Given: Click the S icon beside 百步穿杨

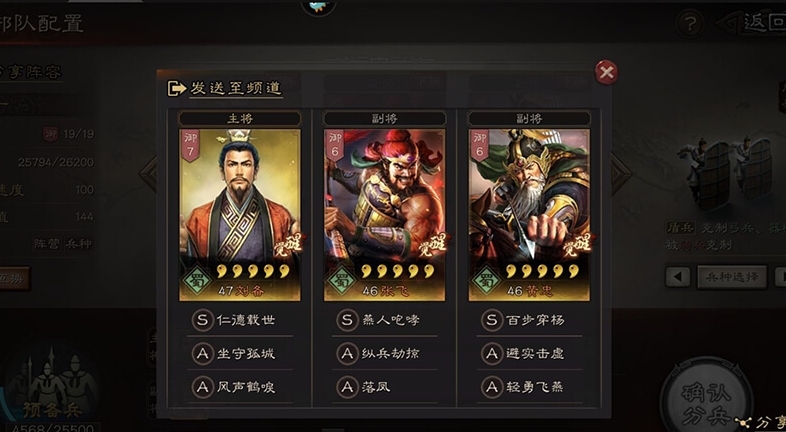Looking at the screenshot, I should [x=492, y=320].
